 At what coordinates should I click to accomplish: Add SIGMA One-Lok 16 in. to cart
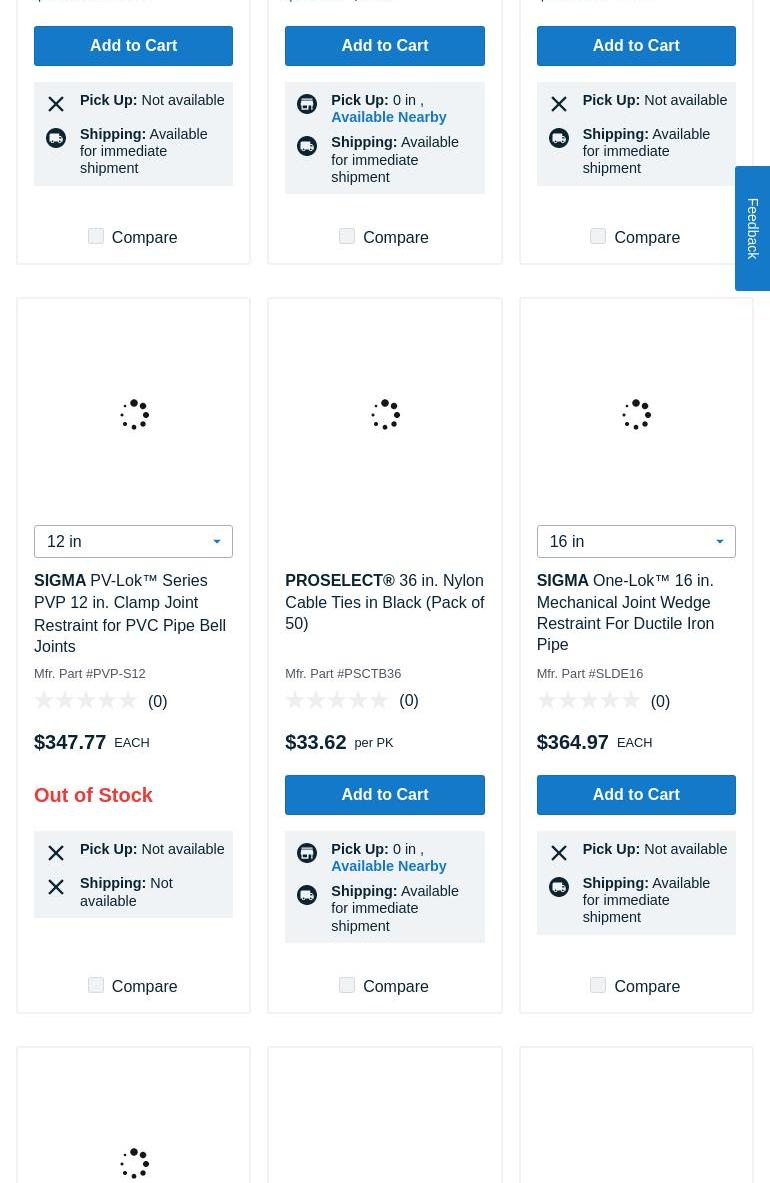pos(636,795)
